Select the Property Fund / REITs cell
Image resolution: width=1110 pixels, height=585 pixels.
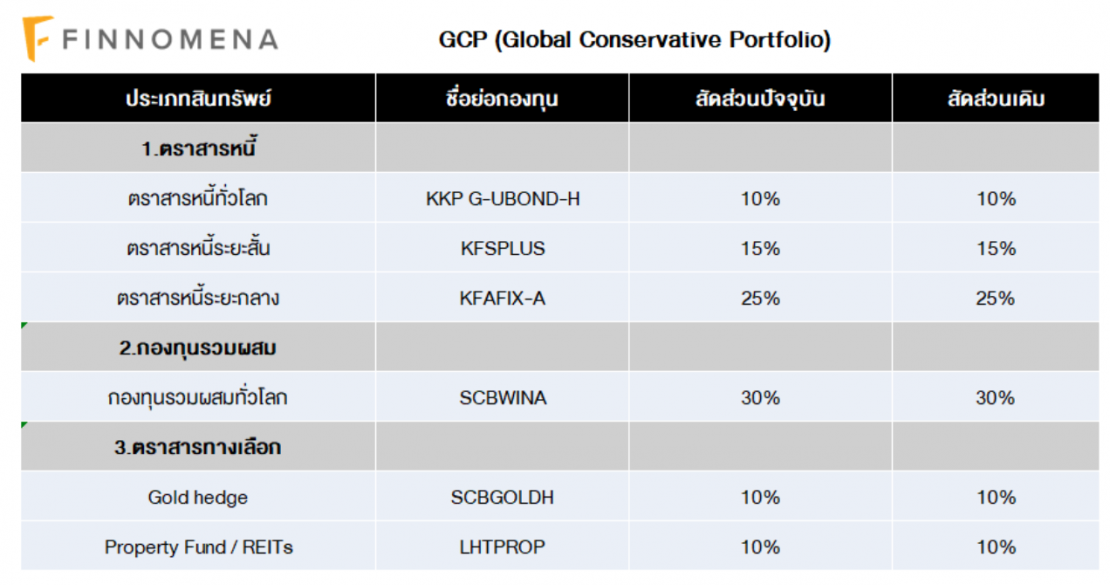198,547
